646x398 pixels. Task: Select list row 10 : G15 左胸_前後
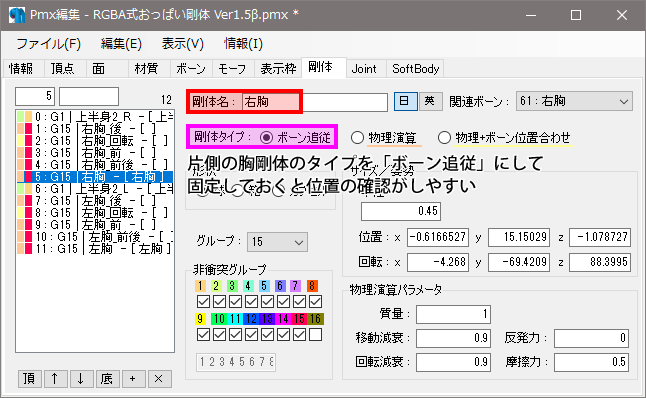pos(95,236)
